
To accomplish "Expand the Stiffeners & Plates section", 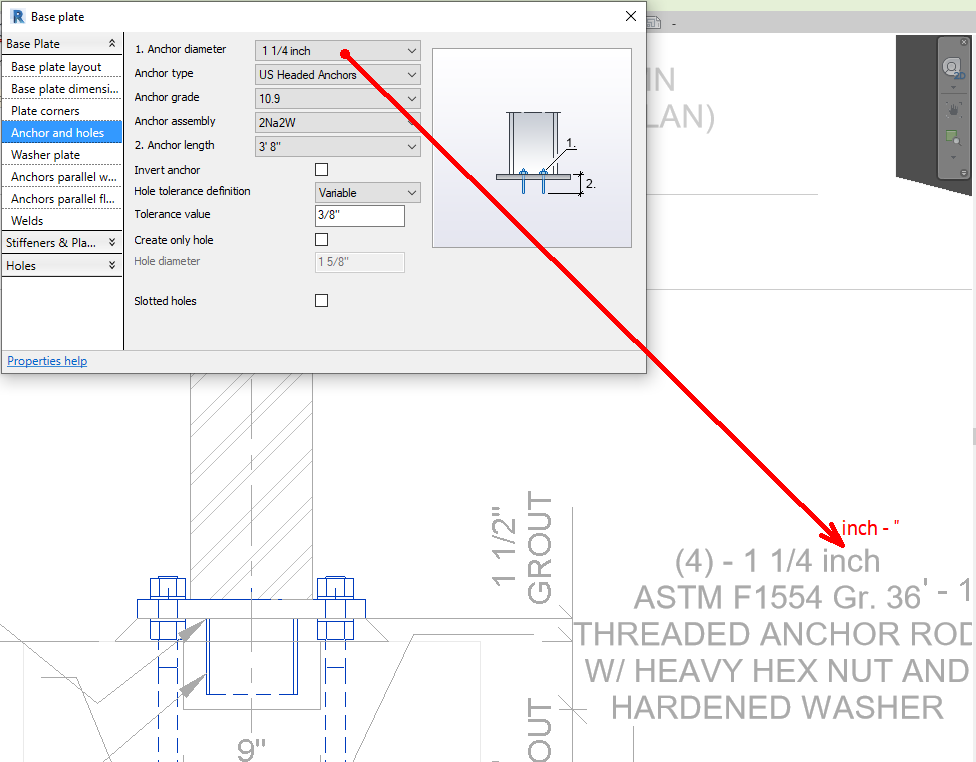I will tap(62, 242).
